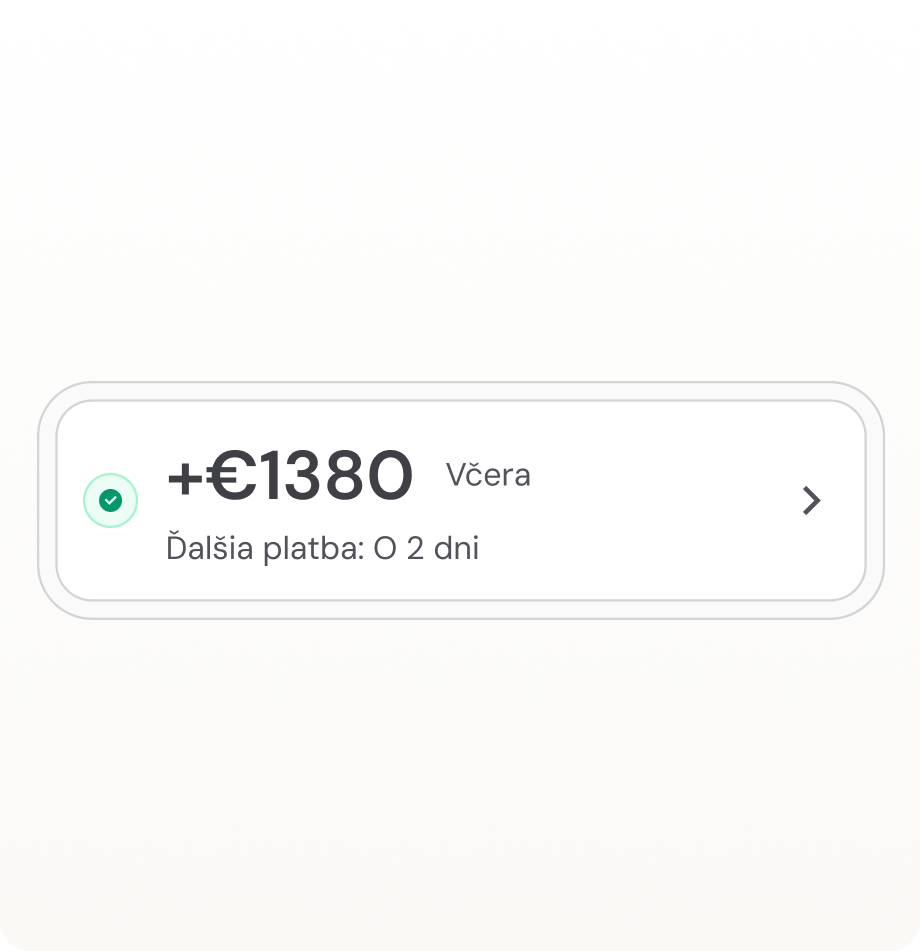Image resolution: width=920 pixels, height=951 pixels.
Task: Click the plus sign before €1380
Action: (x=185, y=477)
